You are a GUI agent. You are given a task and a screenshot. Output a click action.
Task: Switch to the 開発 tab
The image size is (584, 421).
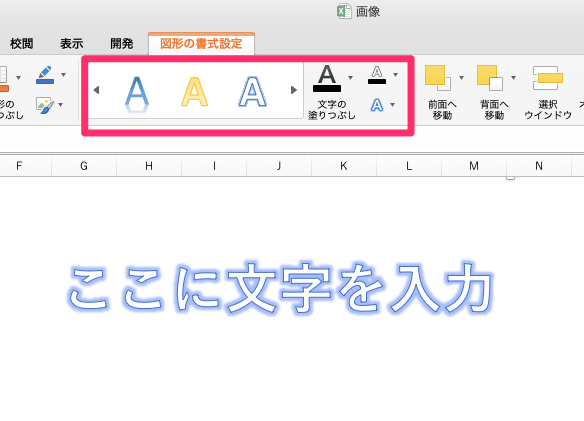(121, 44)
